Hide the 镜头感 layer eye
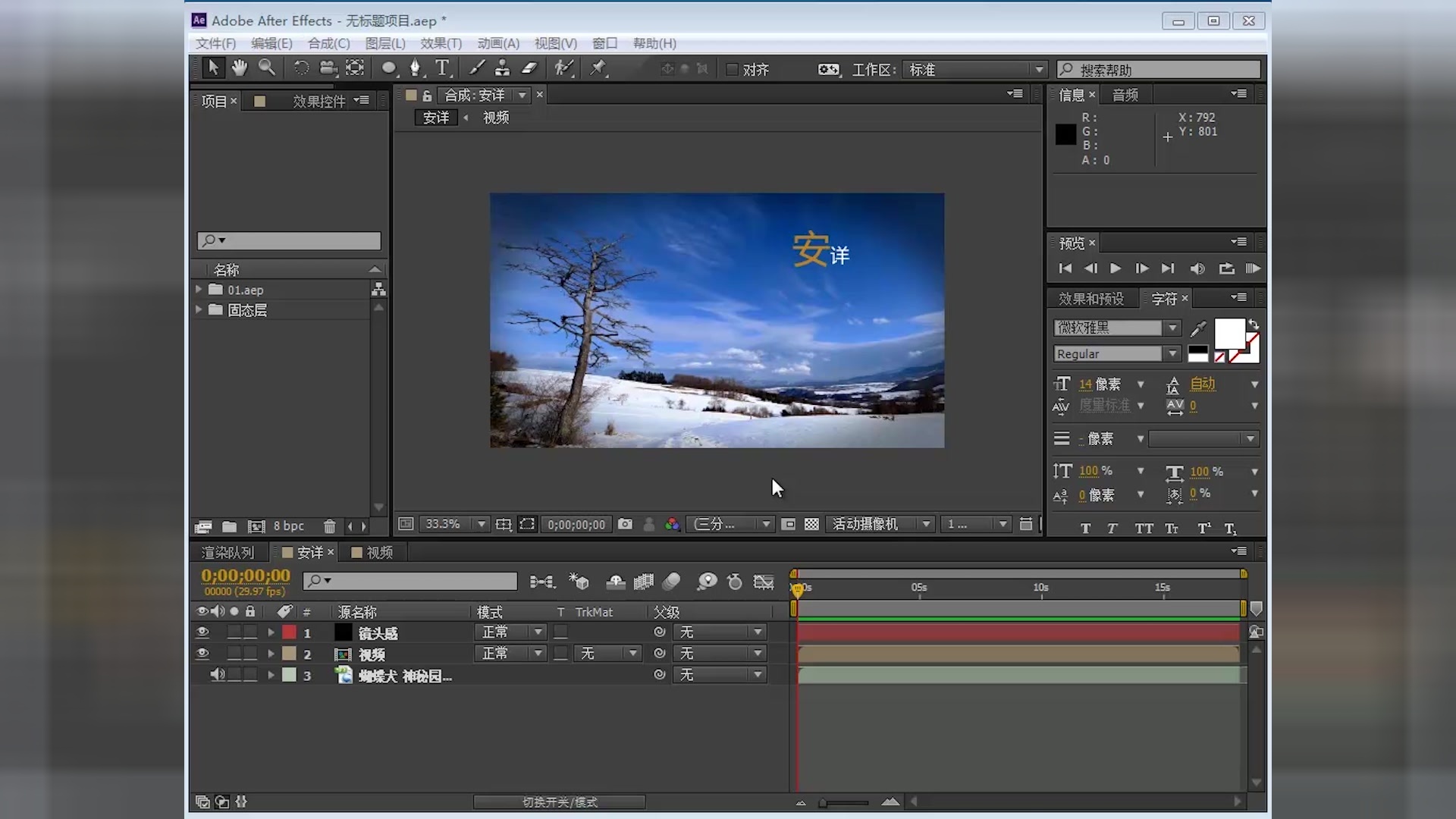 [x=202, y=632]
